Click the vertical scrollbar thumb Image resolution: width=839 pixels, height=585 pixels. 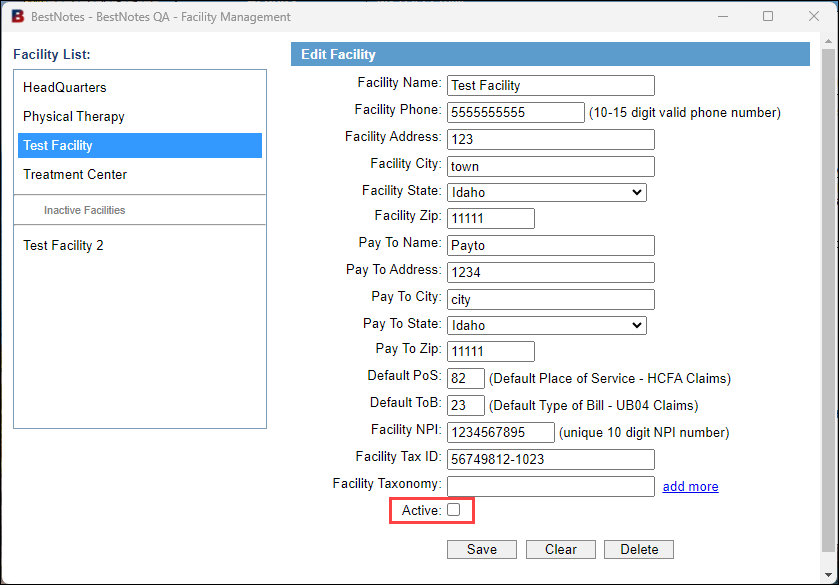point(828,300)
